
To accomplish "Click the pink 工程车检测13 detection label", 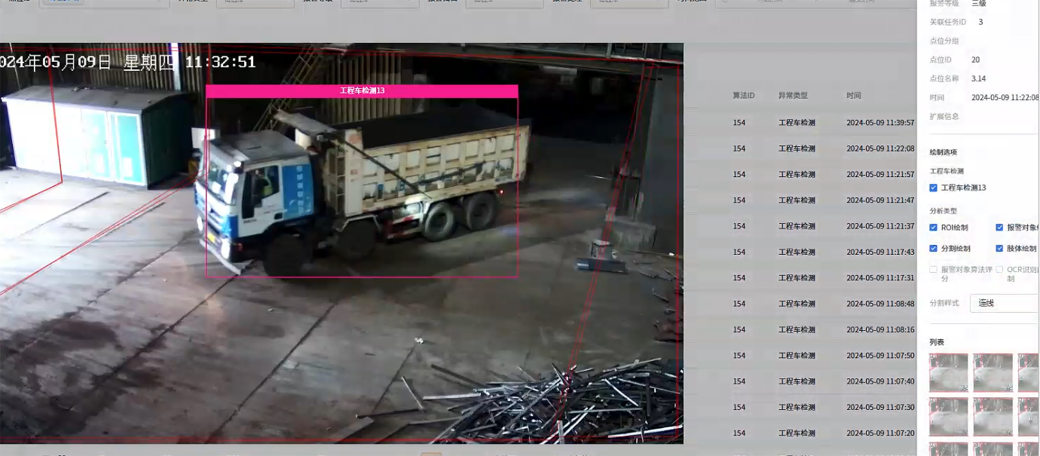I will [x=362, y=91].
